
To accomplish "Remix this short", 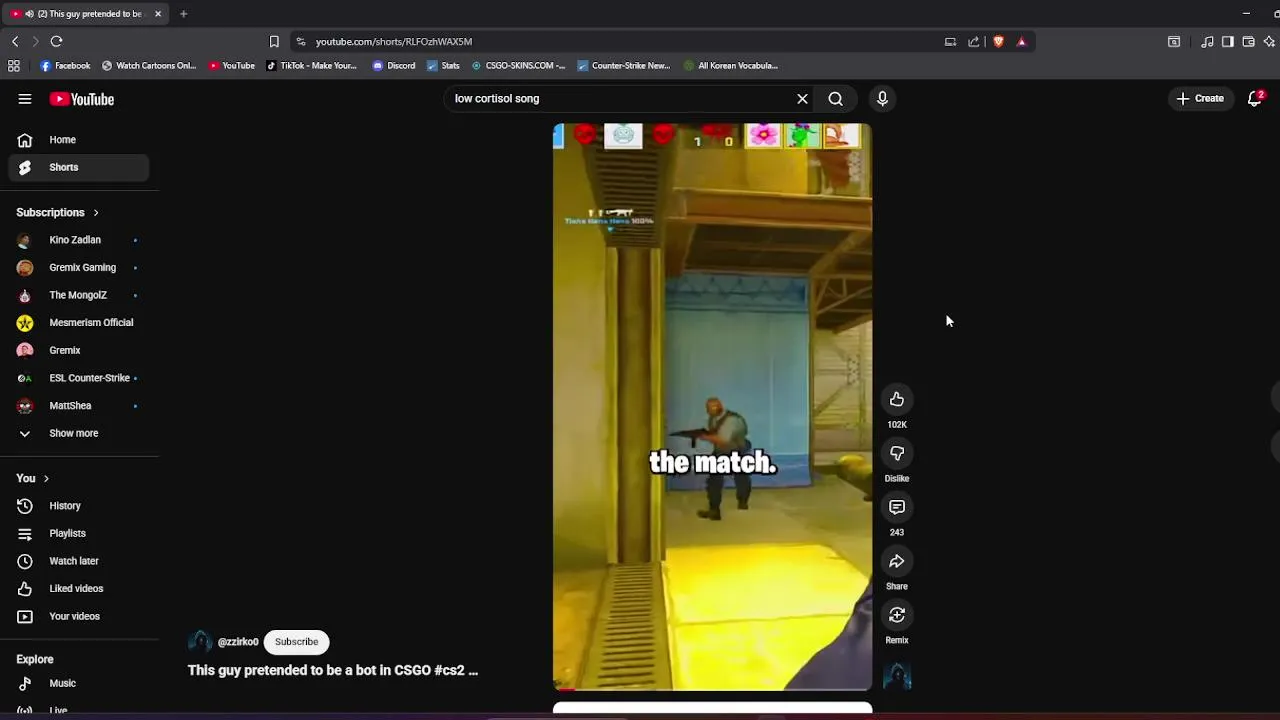I will coord(897,616).
